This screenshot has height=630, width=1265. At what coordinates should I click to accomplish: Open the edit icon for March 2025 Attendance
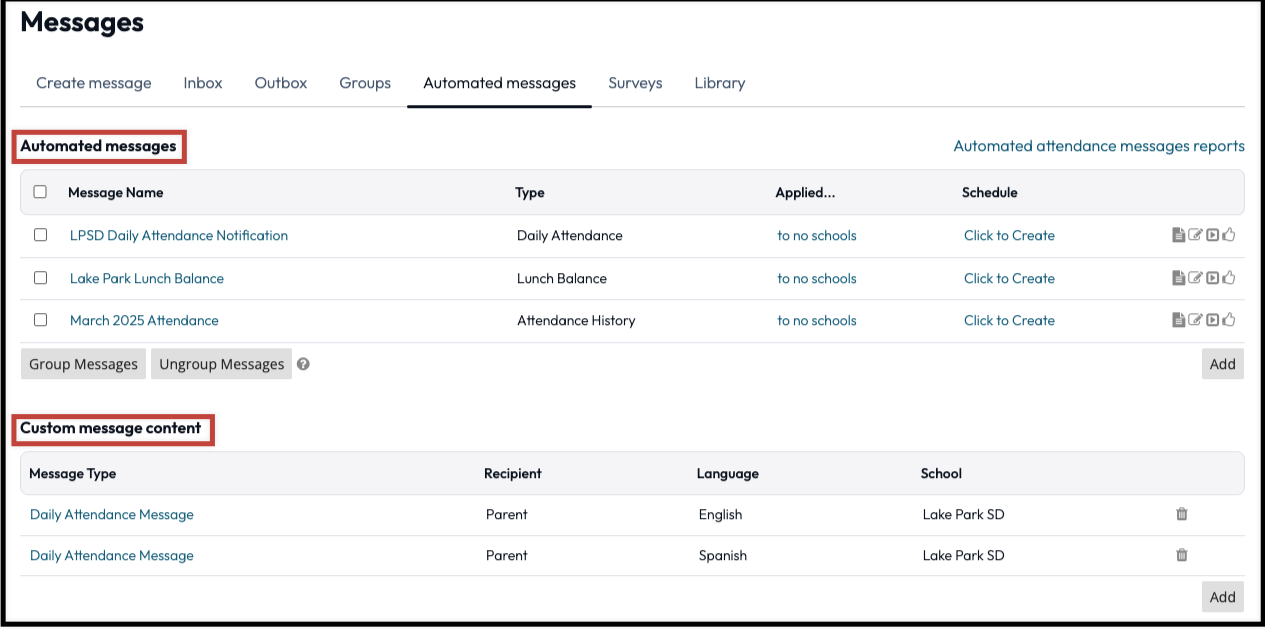pos(1196,319)
